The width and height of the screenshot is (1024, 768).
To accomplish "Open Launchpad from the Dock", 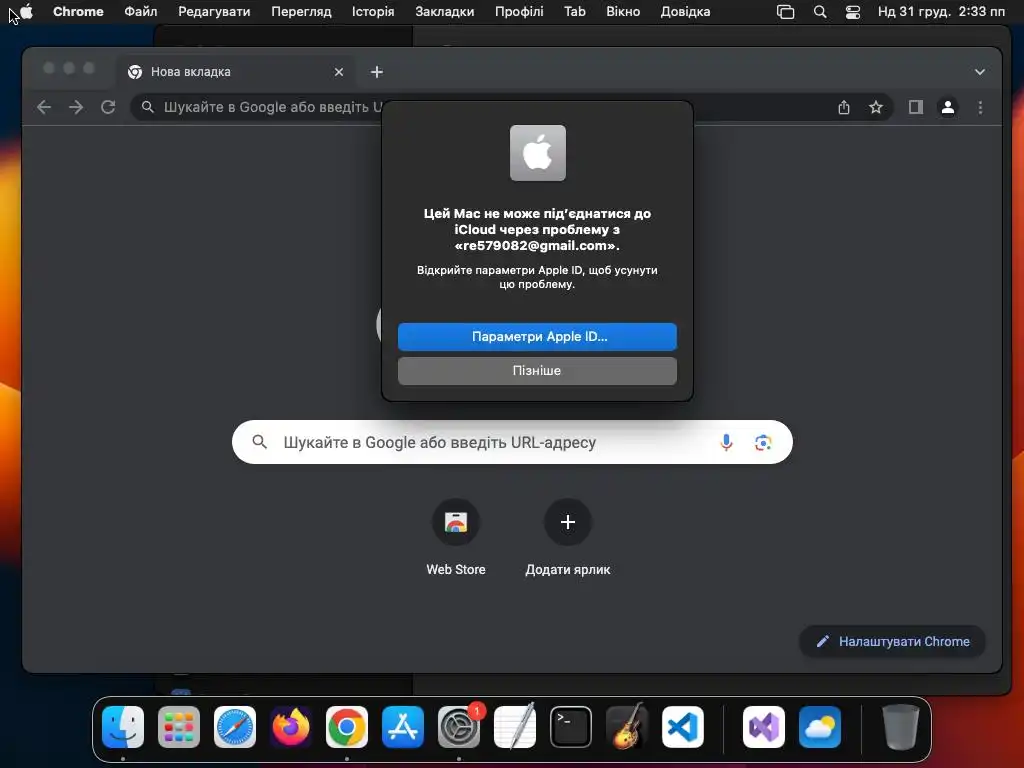I will 179,727.
